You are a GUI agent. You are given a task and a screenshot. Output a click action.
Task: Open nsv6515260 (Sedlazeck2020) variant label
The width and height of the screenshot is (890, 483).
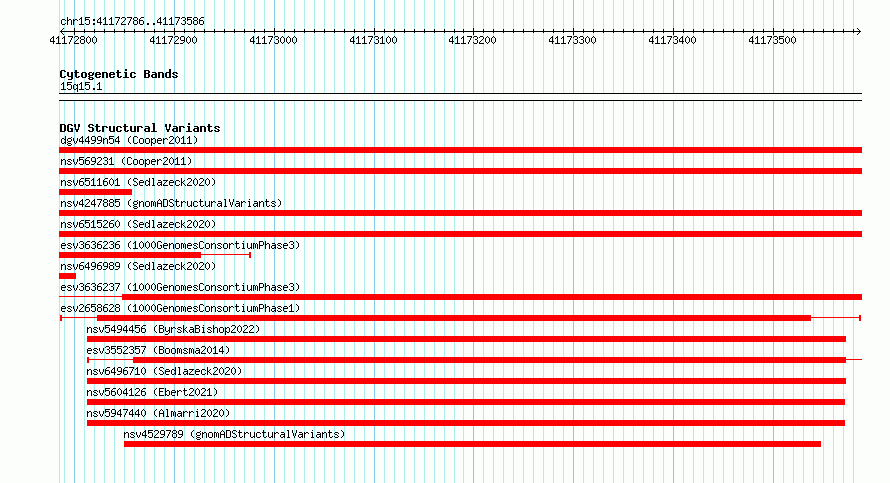click(138, 224)
